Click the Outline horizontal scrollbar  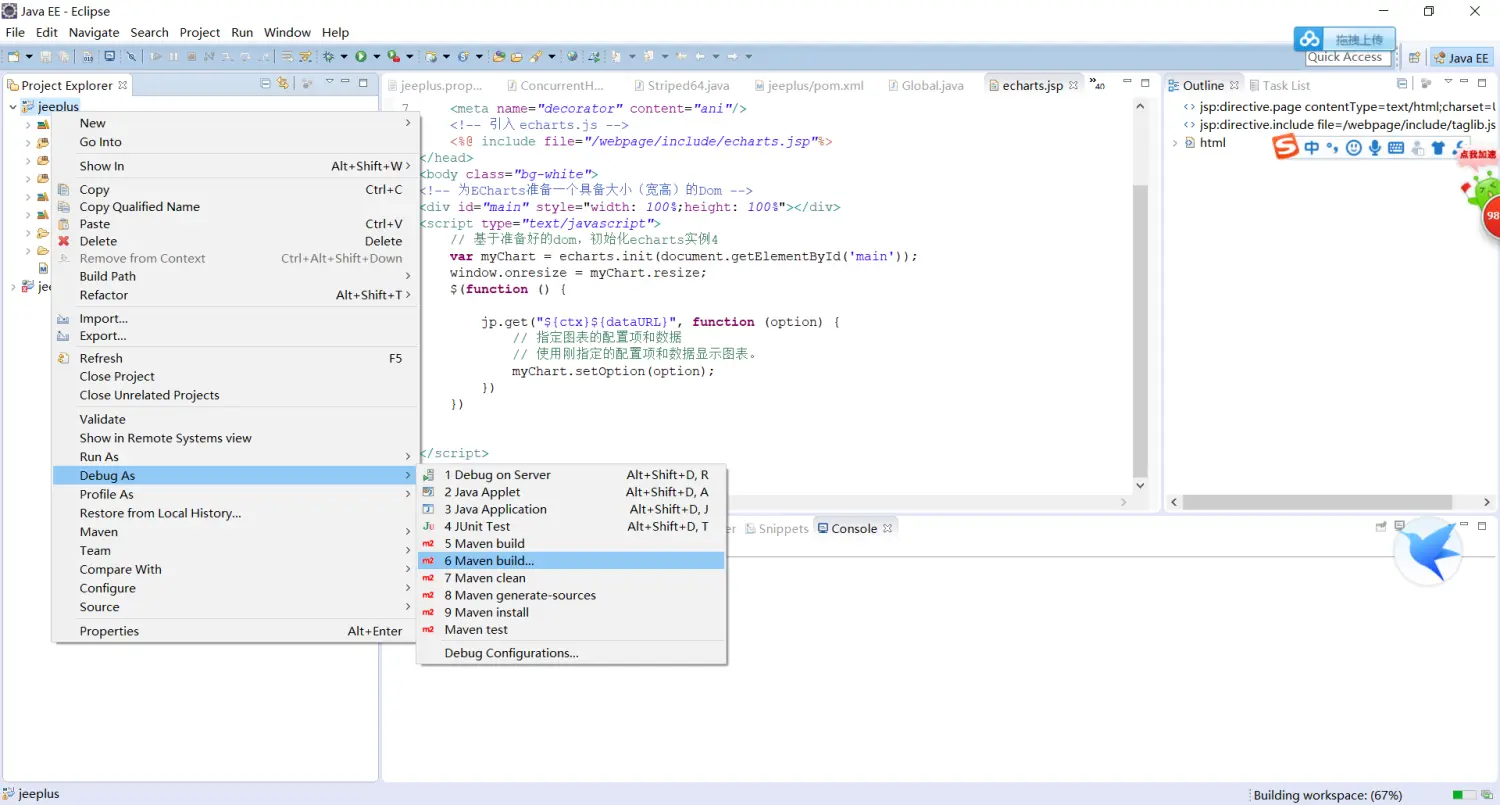(x=1318, y=502)
